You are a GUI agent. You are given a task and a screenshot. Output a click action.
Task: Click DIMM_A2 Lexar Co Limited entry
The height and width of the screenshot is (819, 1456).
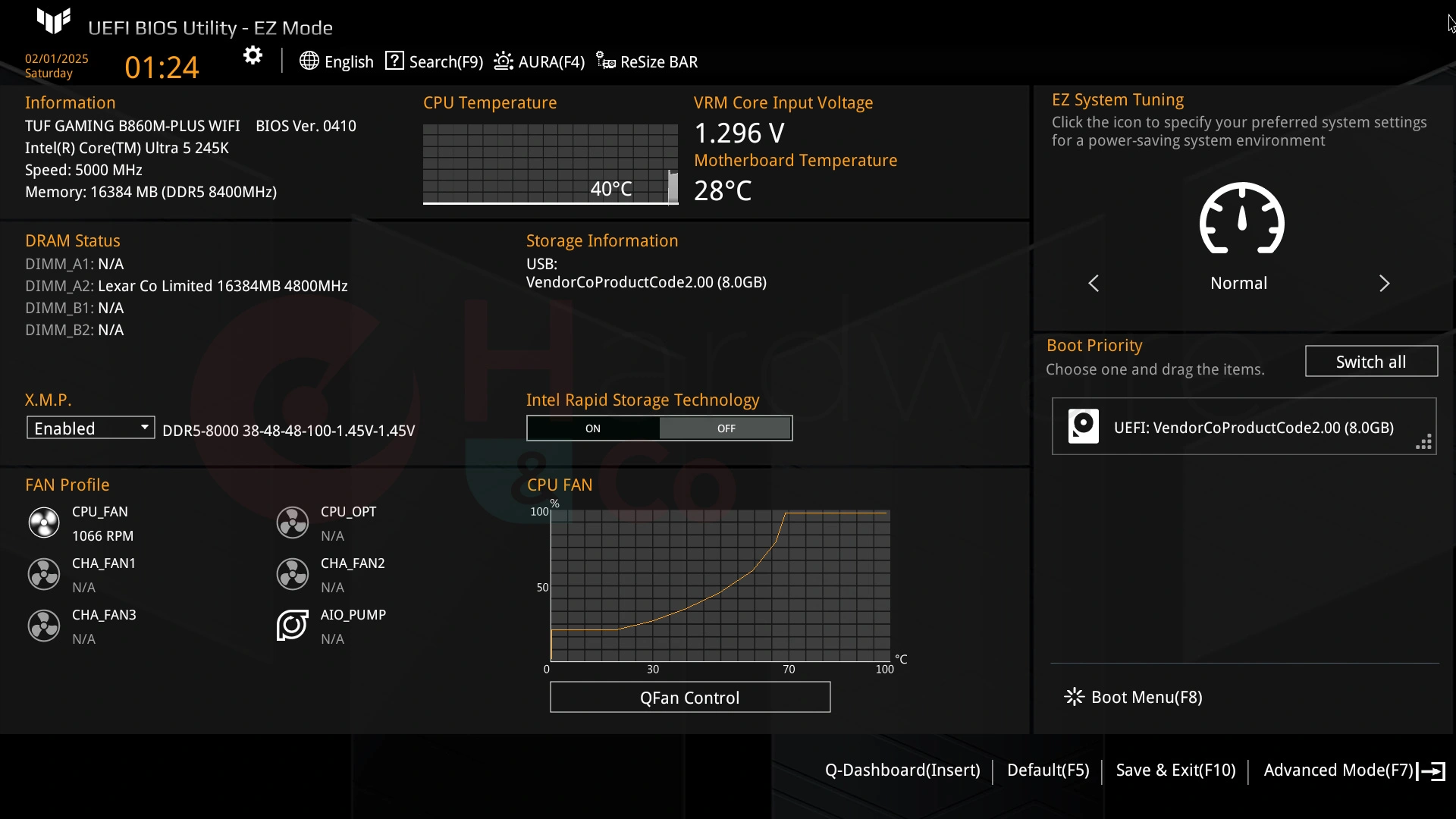pyautogui.click(x=187, y=286)
